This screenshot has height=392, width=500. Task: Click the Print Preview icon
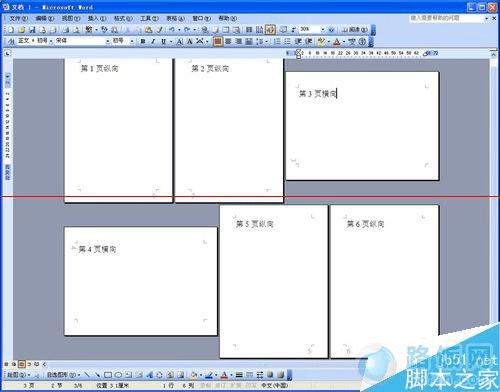pos(75,30)
